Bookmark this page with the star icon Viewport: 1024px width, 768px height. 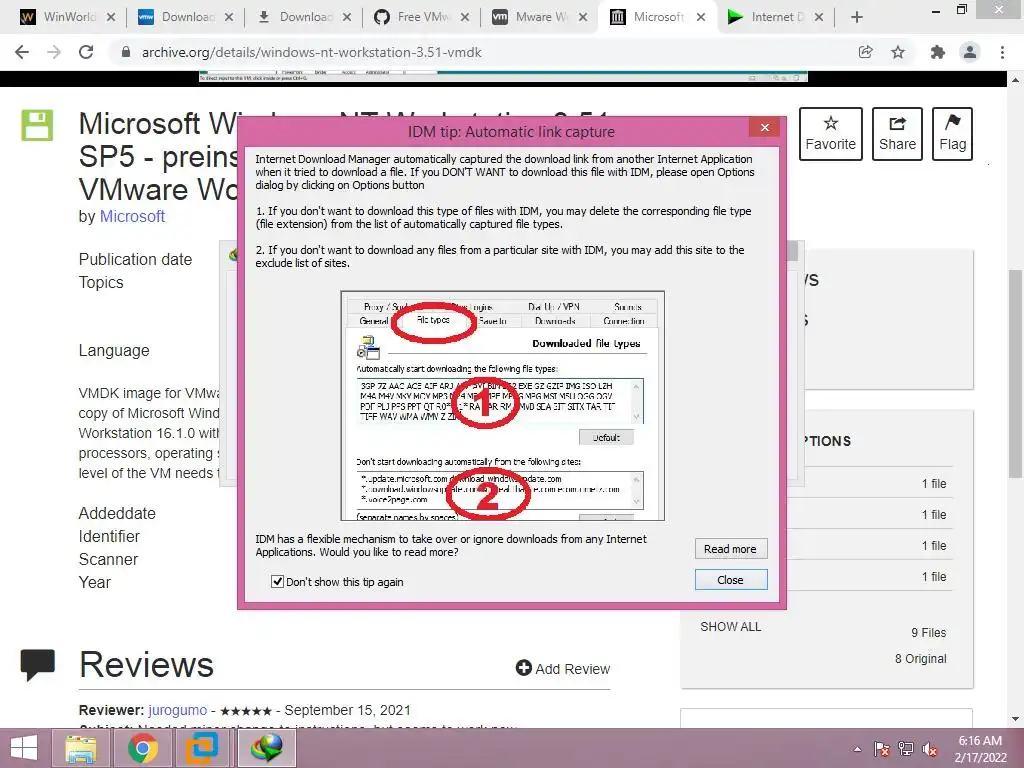(x=898, y=52)
